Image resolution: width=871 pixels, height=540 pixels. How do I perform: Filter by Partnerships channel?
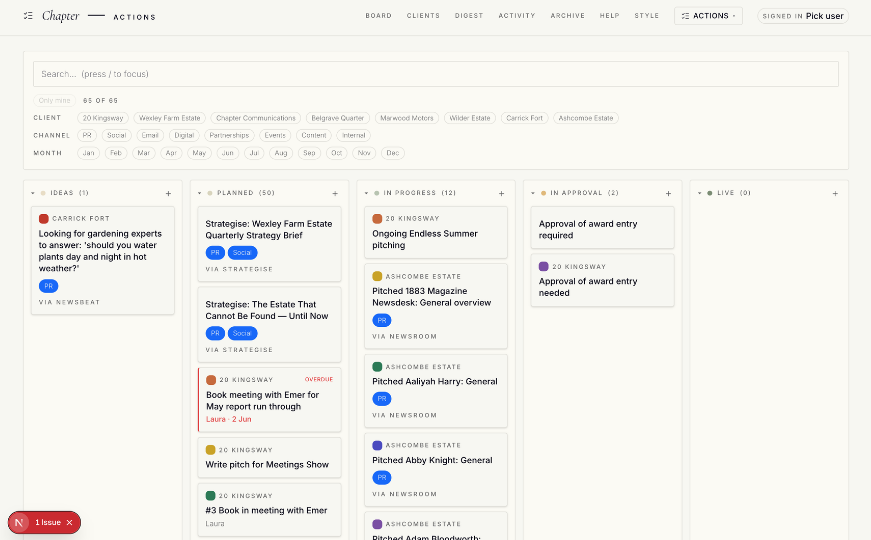pos(229,136)
